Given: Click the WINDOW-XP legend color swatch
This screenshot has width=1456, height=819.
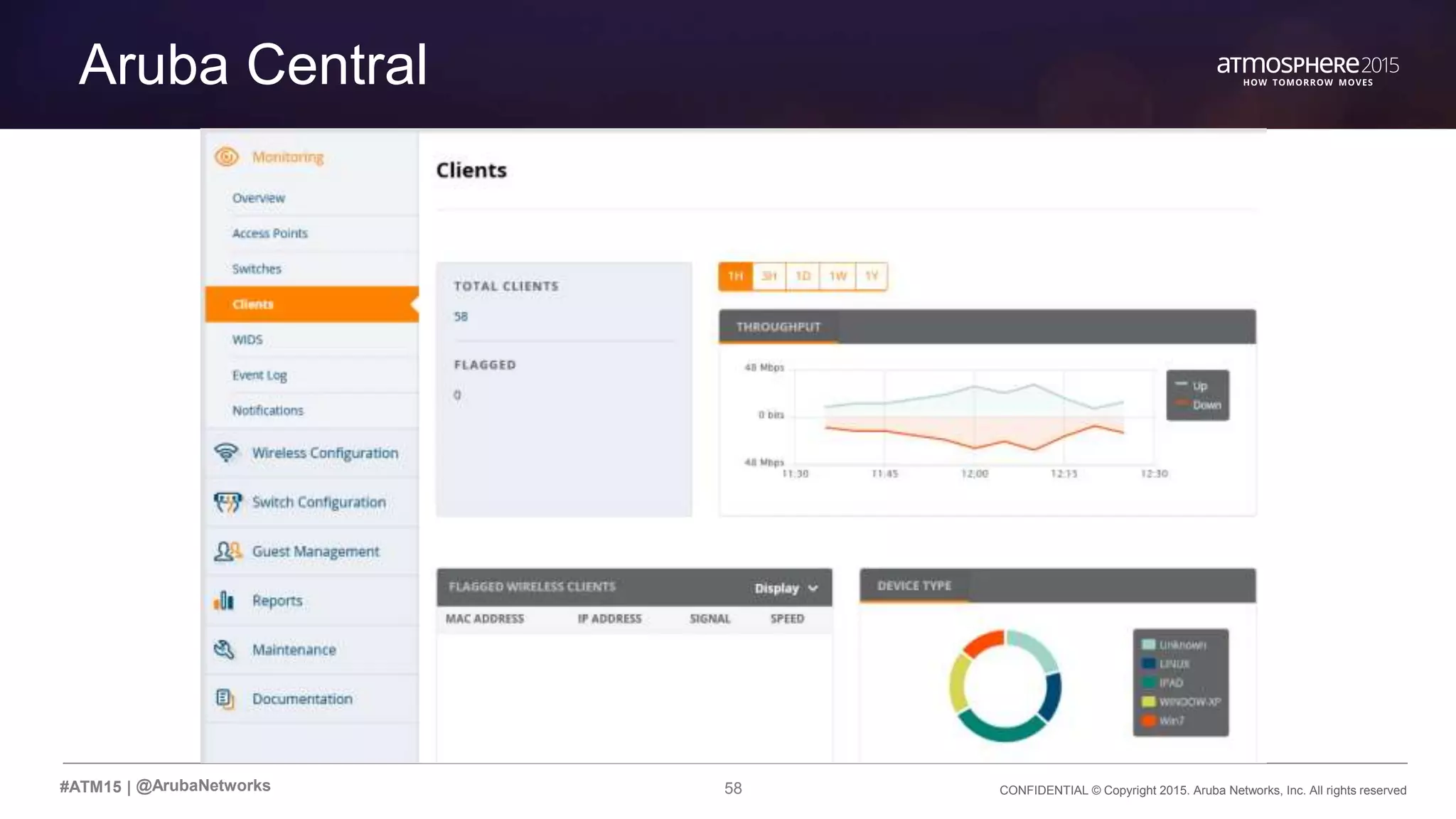Looking at the screenshot, I should pyautogui.click(x=1148, y=702).
